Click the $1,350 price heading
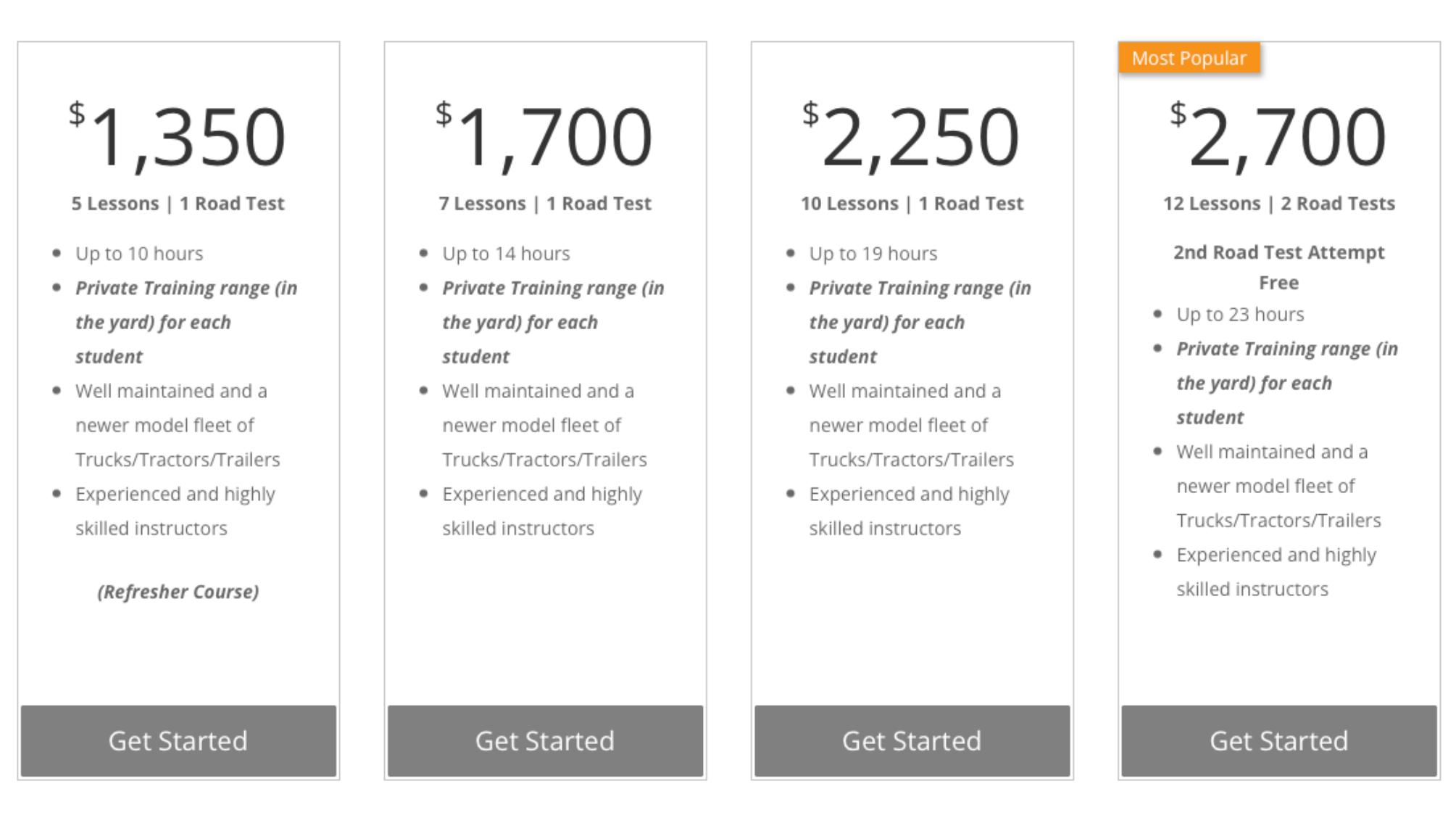The width and height of the screenshot is (1456, 823). [x=178, y=136]
